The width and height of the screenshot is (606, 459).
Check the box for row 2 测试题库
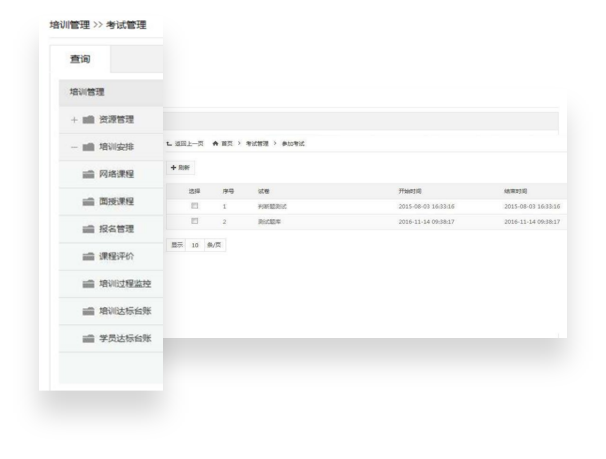(195, 221)
